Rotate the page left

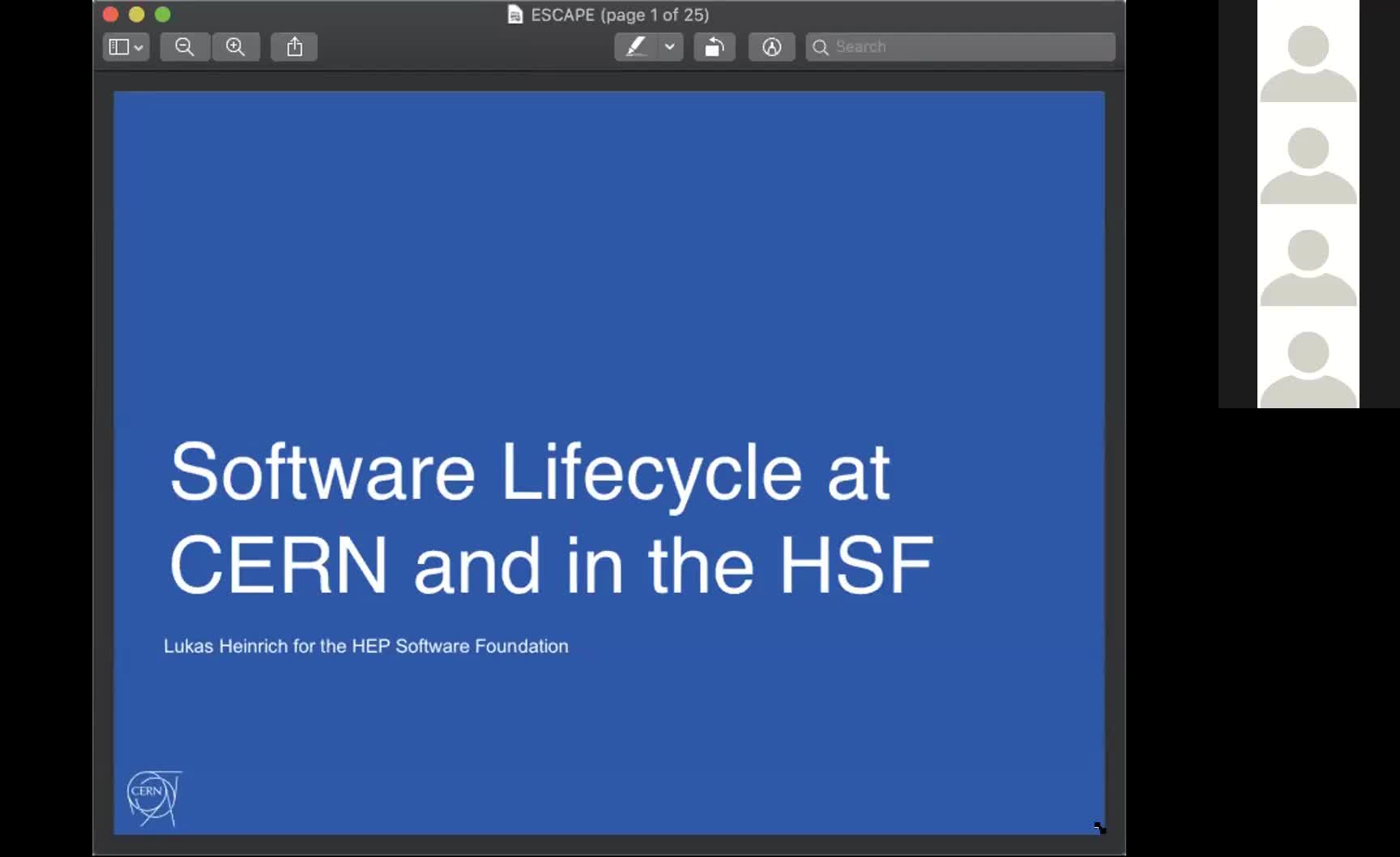(714, 47)
